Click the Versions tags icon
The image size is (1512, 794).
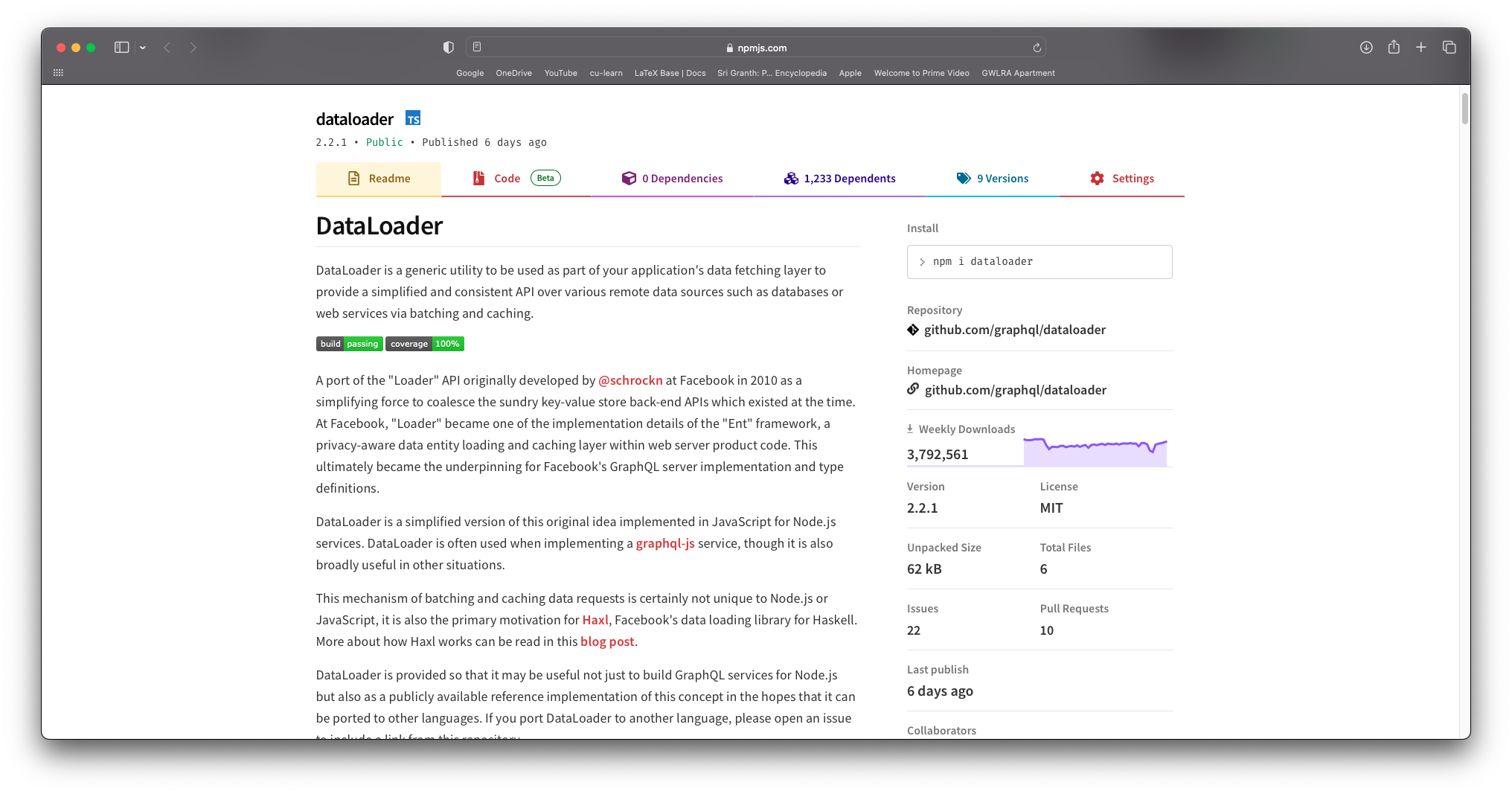pos(964,179)
